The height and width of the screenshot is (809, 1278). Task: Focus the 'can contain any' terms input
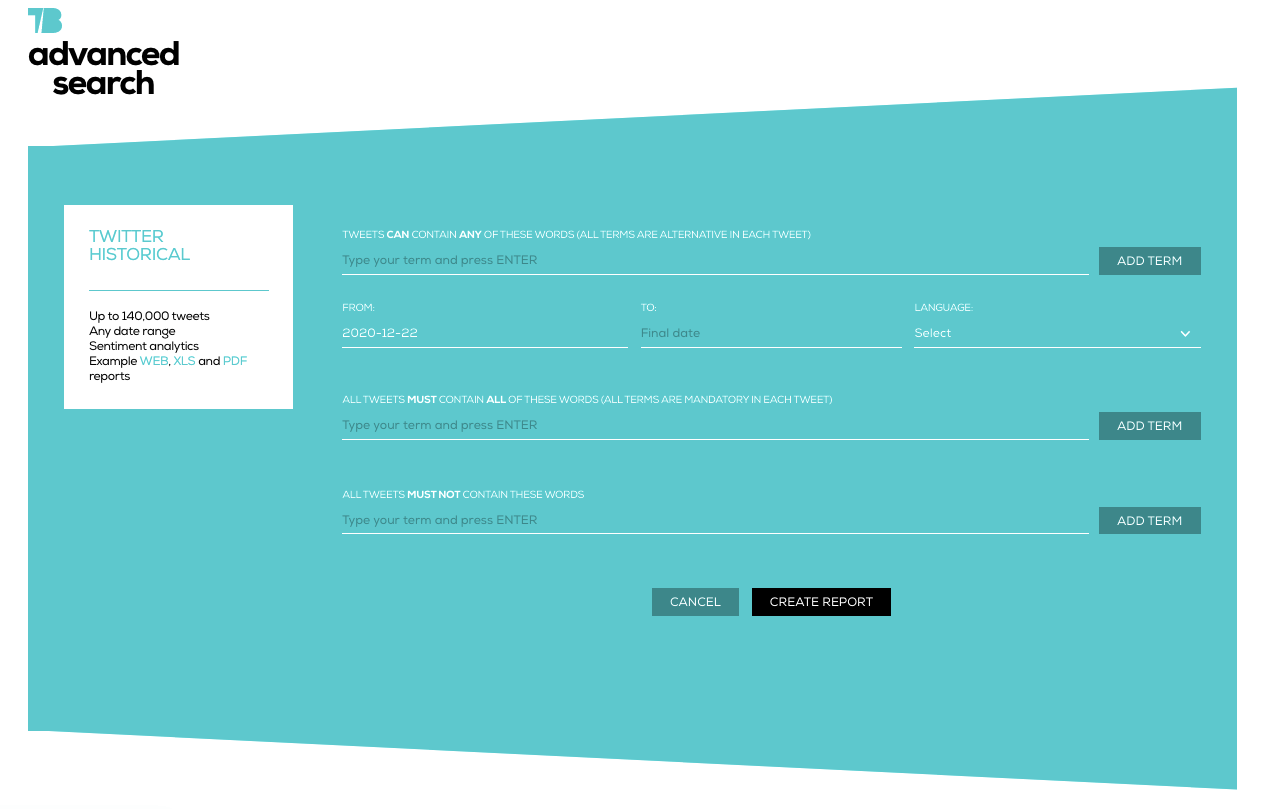point(714,260)
